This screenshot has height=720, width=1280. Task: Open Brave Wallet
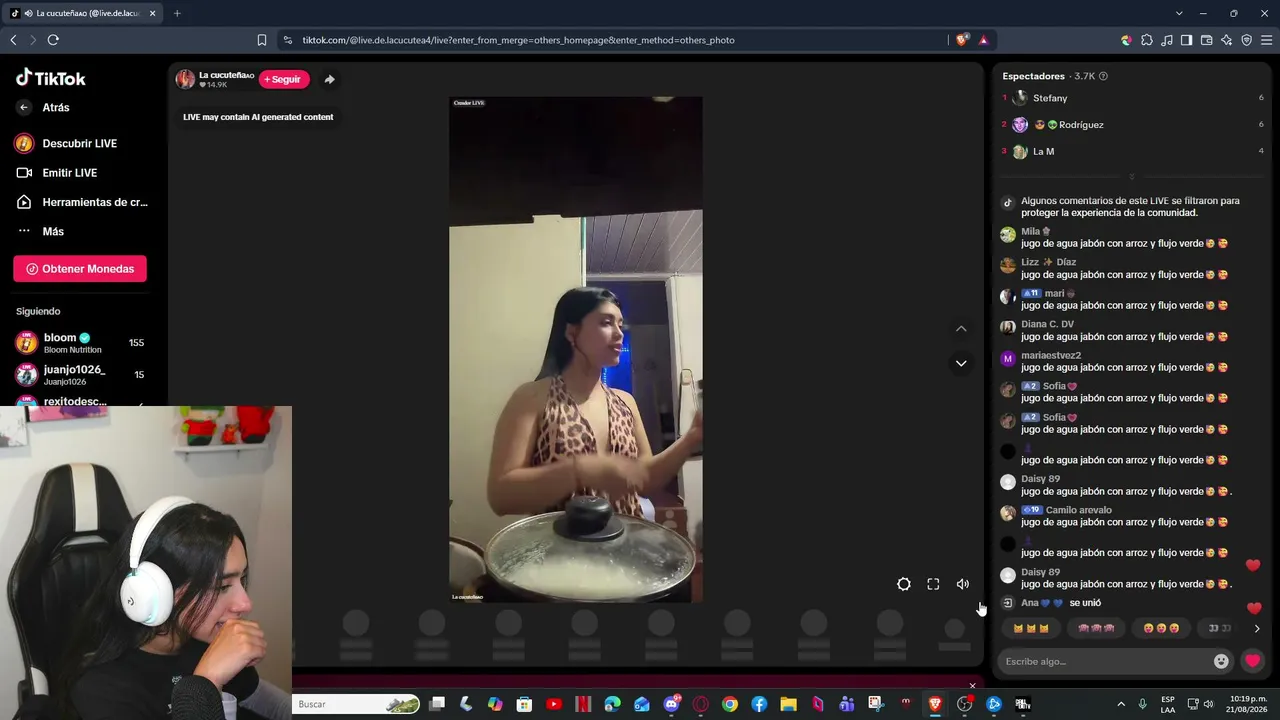point(1207,40)
